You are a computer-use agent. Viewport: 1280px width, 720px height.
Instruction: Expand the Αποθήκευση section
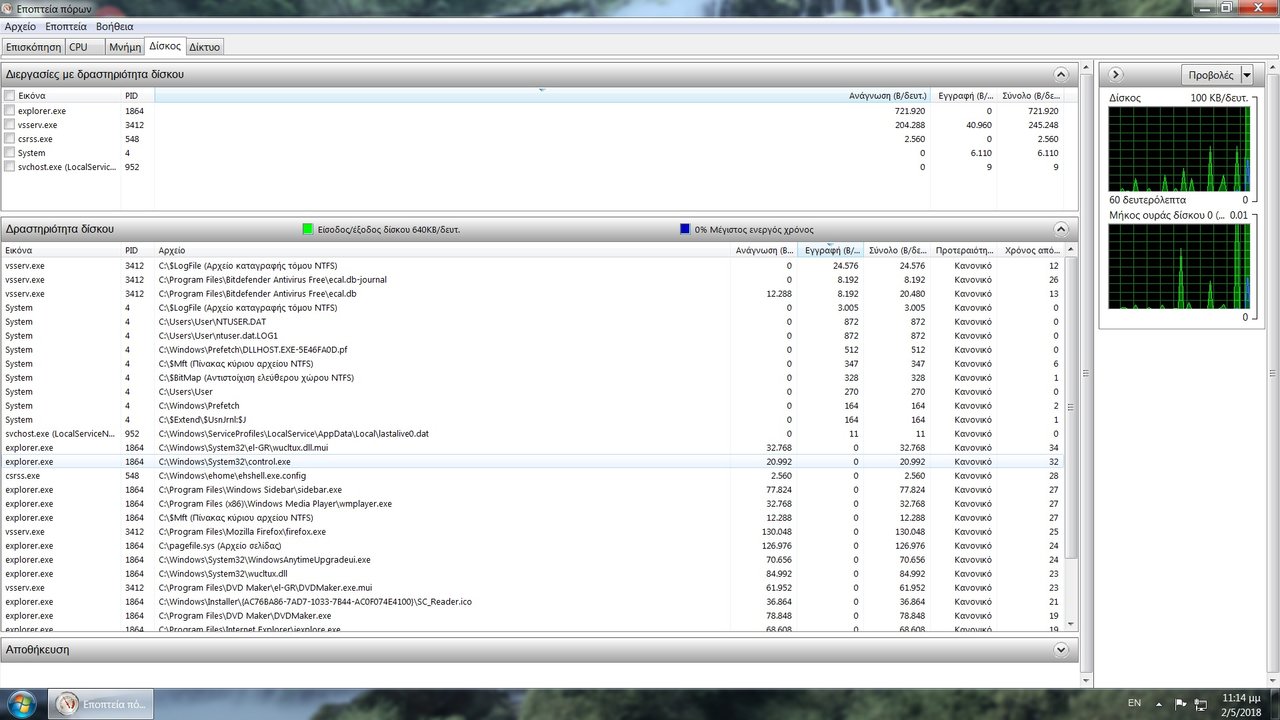point(1061,650)
